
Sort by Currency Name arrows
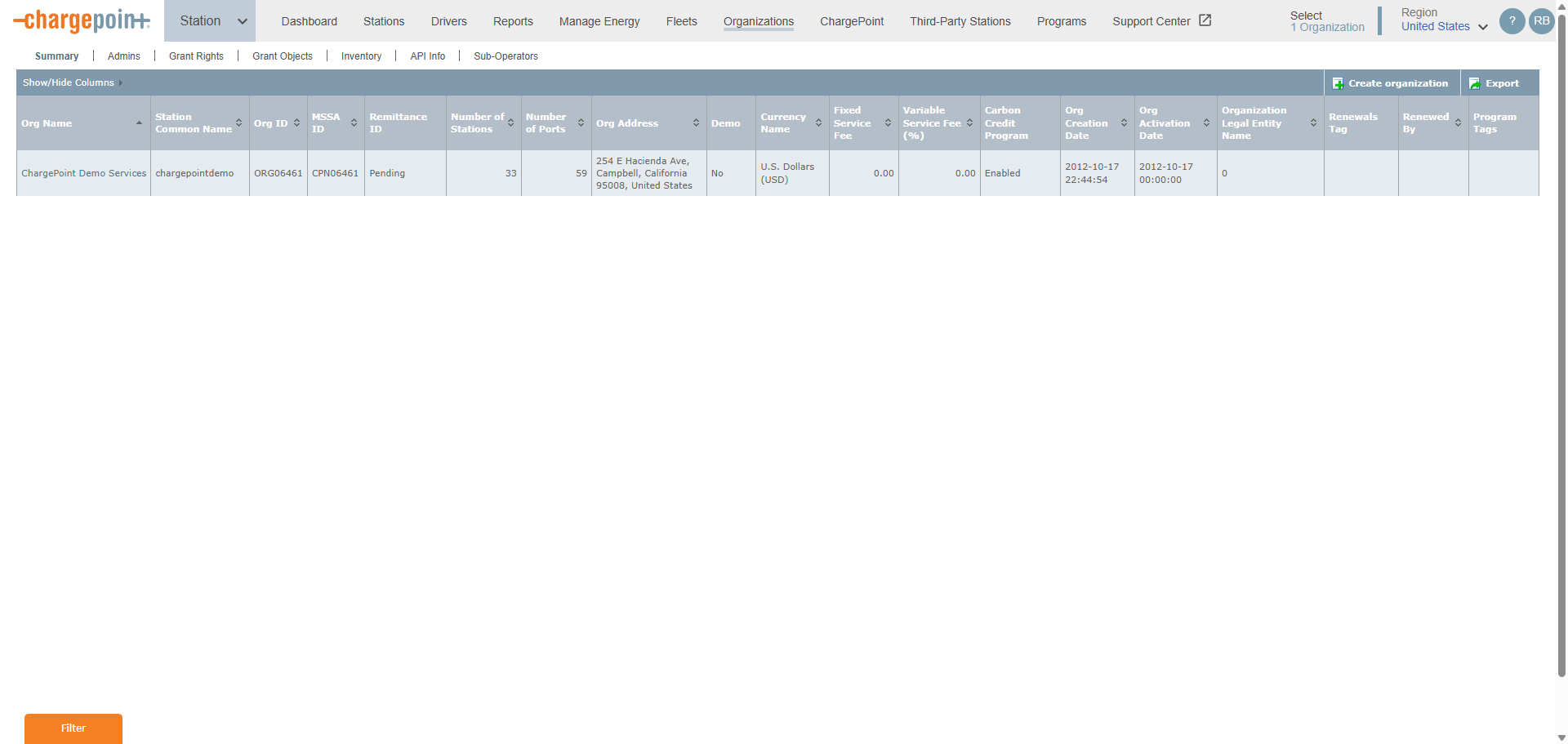(x=818, y=123)
